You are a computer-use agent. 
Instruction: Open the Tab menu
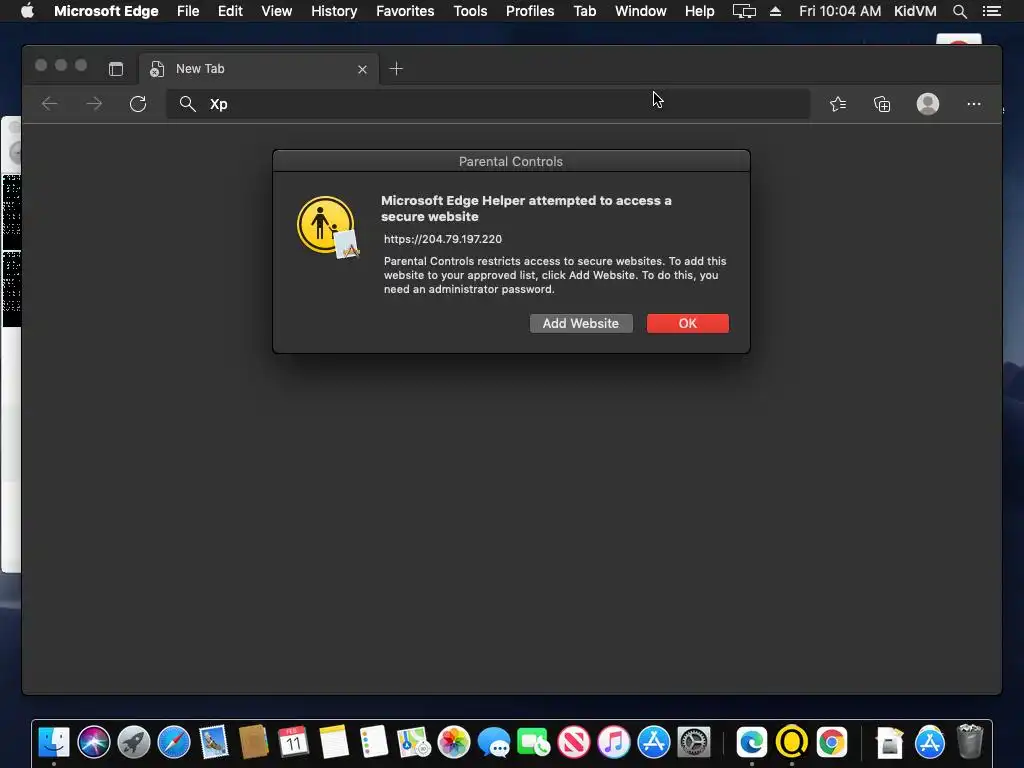[584, 11]
